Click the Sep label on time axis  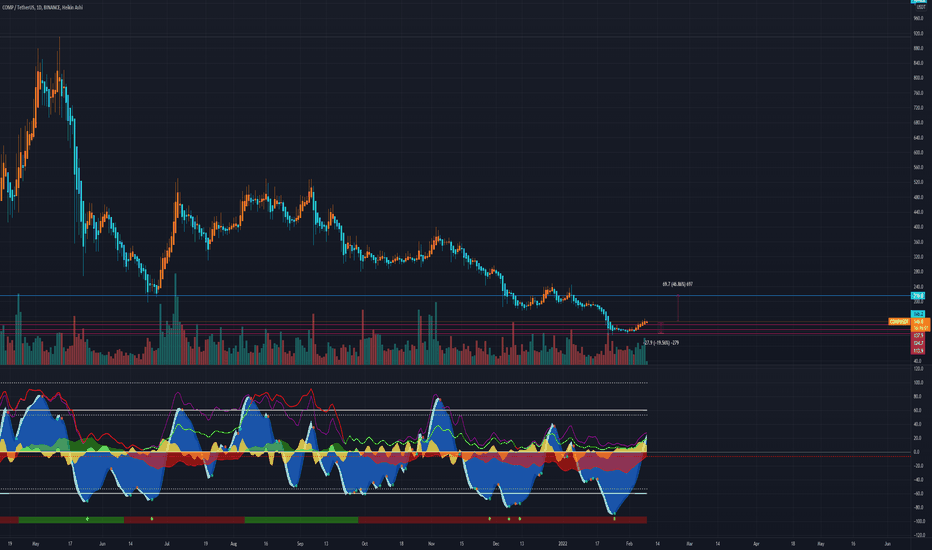(x=300, y=543)
